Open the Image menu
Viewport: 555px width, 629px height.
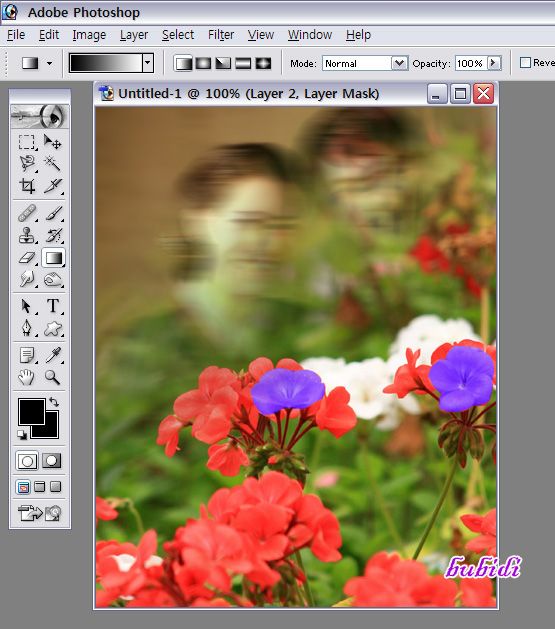(89, 35)
